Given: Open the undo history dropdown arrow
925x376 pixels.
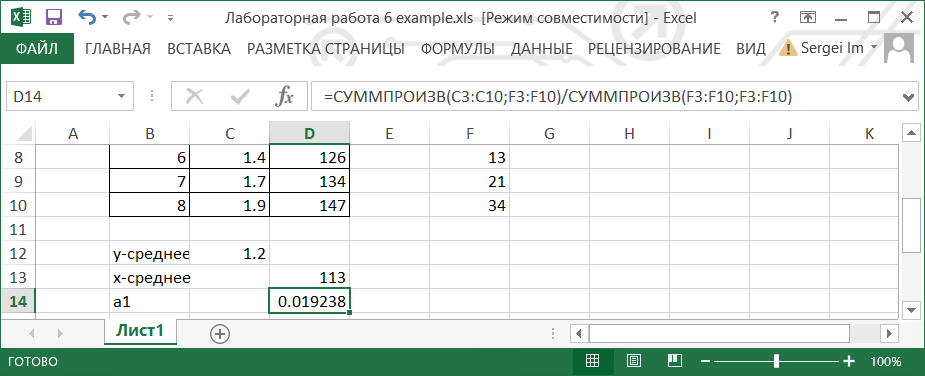Looking at the screenshot, I should 105,18.
